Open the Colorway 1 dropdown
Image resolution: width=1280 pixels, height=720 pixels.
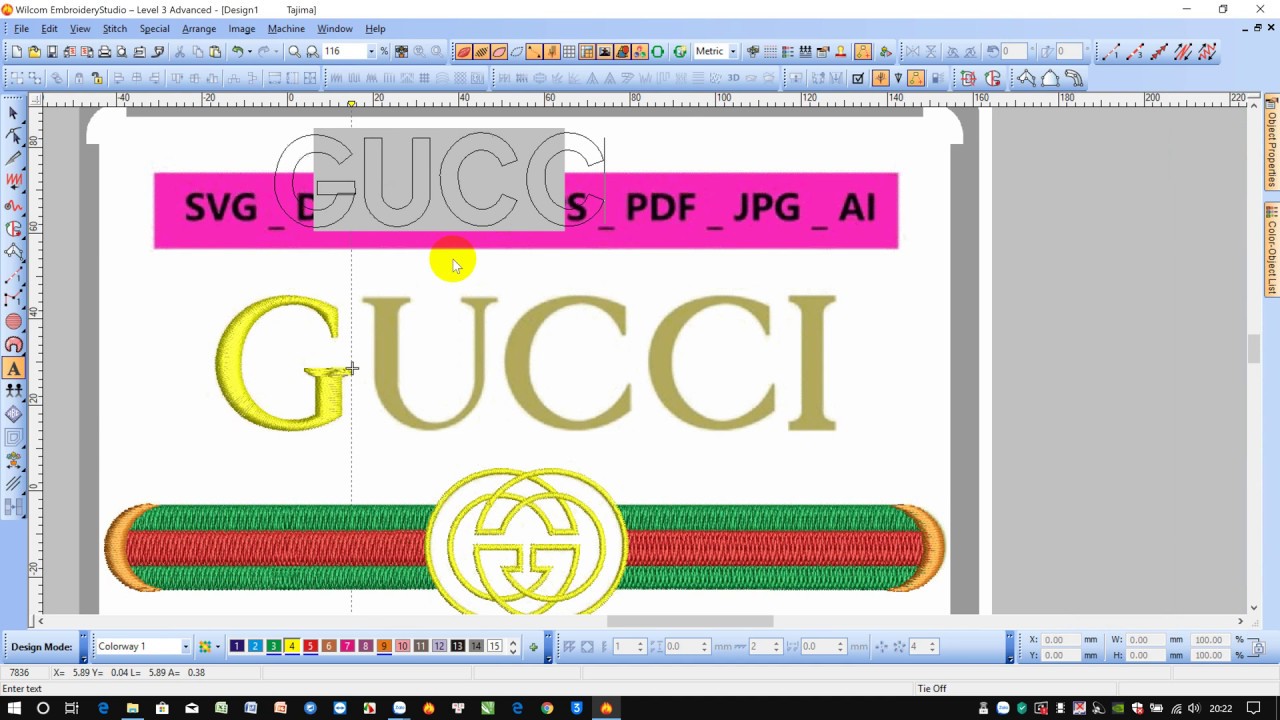(x=185, y=647)
